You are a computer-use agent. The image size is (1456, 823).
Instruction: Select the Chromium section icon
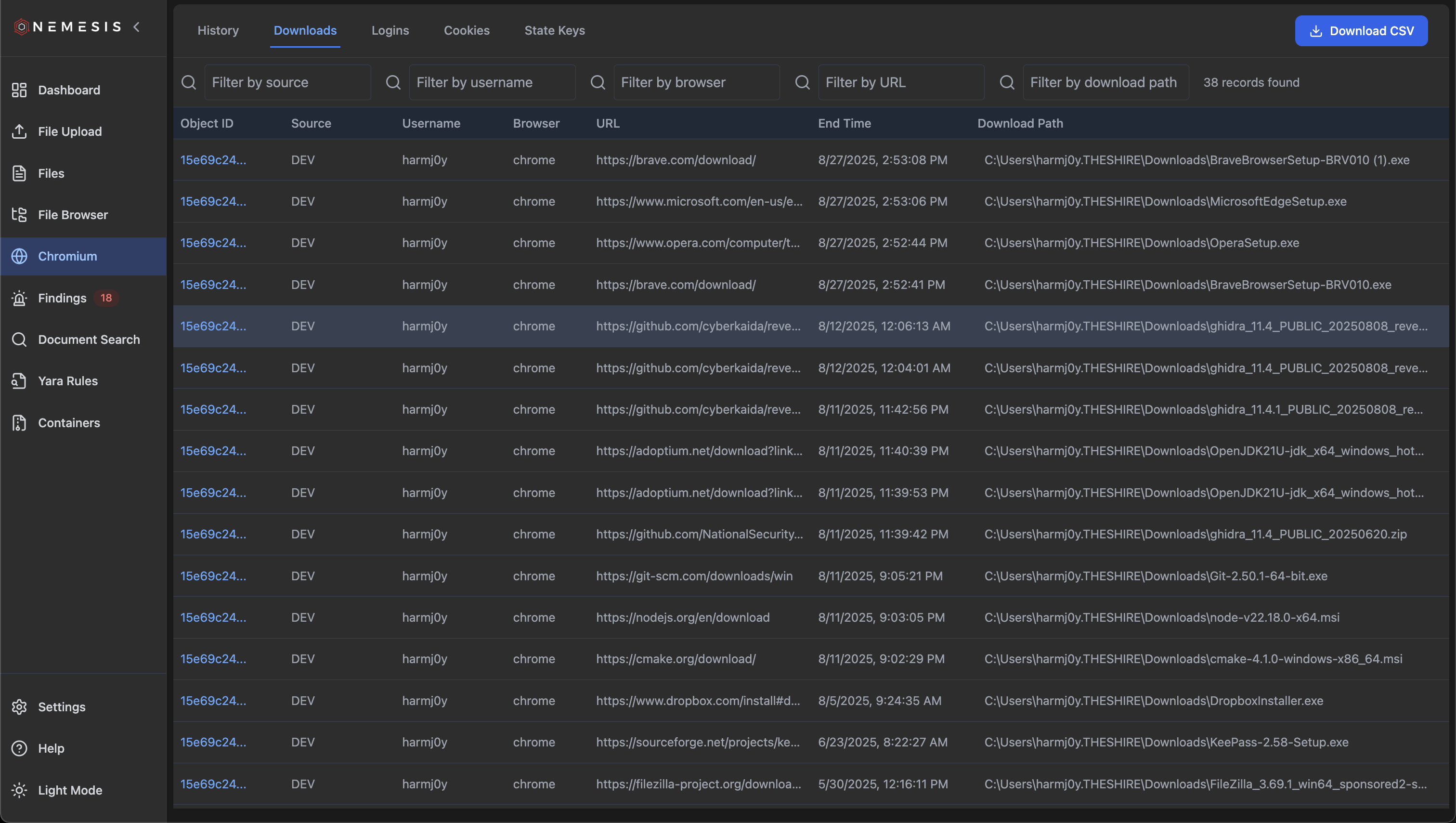tap(19, 256)
